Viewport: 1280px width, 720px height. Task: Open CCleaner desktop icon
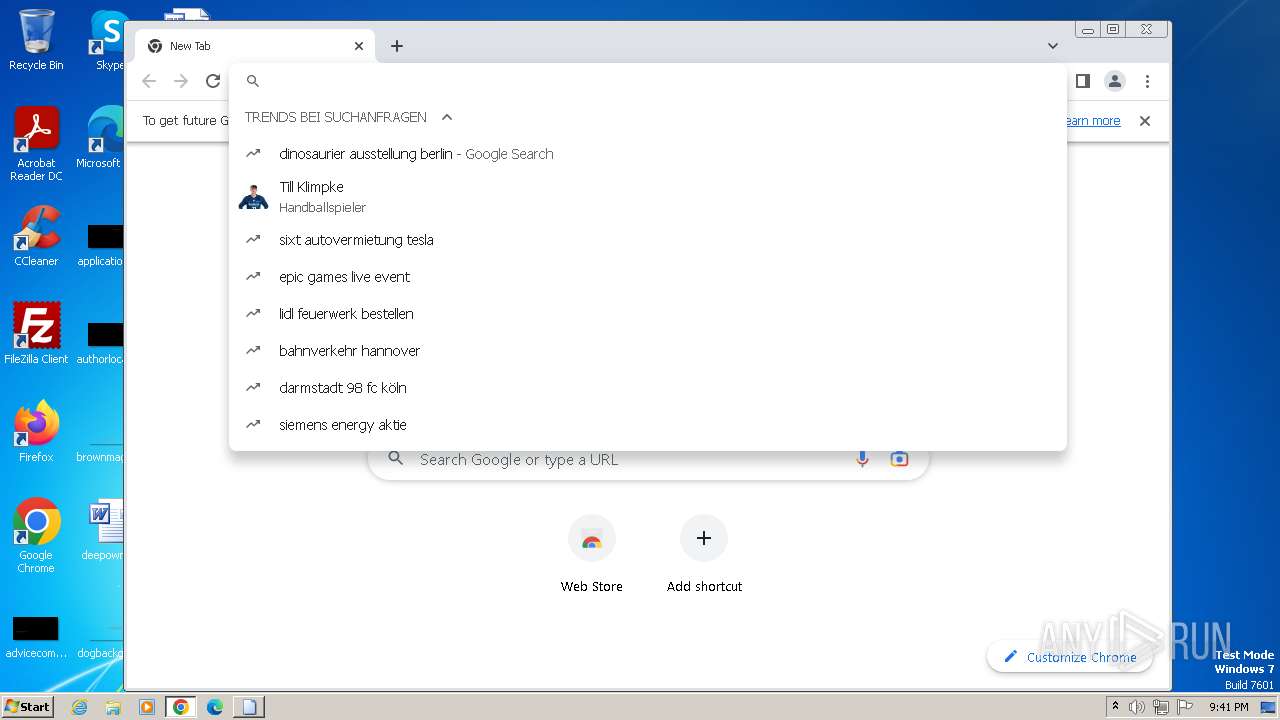(36, 236)
